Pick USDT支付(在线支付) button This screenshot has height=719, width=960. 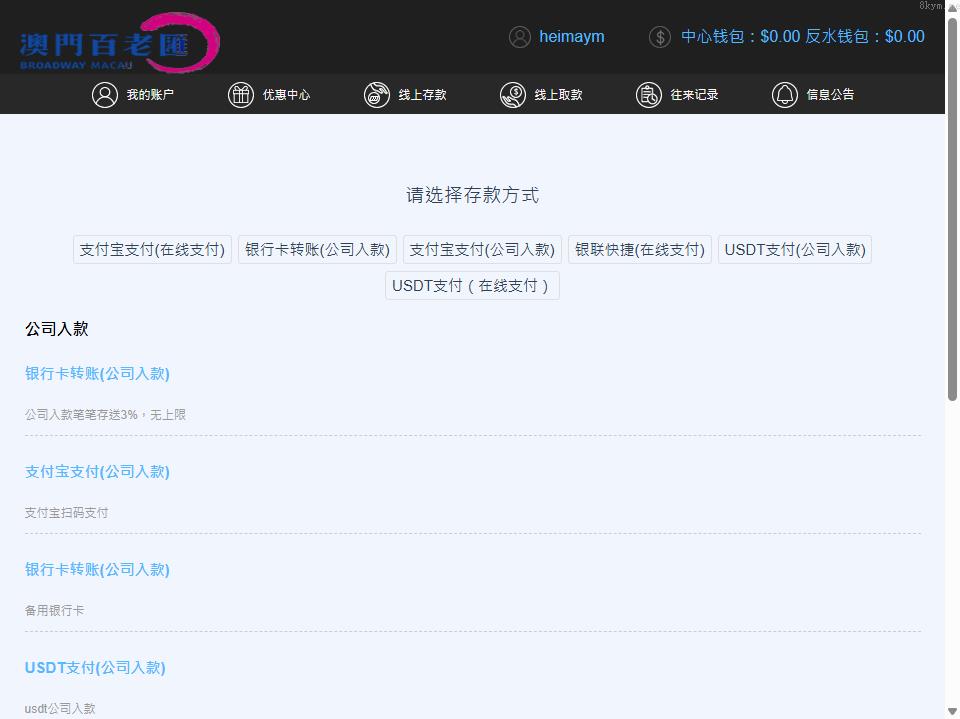pyautogui.click(x=472, y=286)
